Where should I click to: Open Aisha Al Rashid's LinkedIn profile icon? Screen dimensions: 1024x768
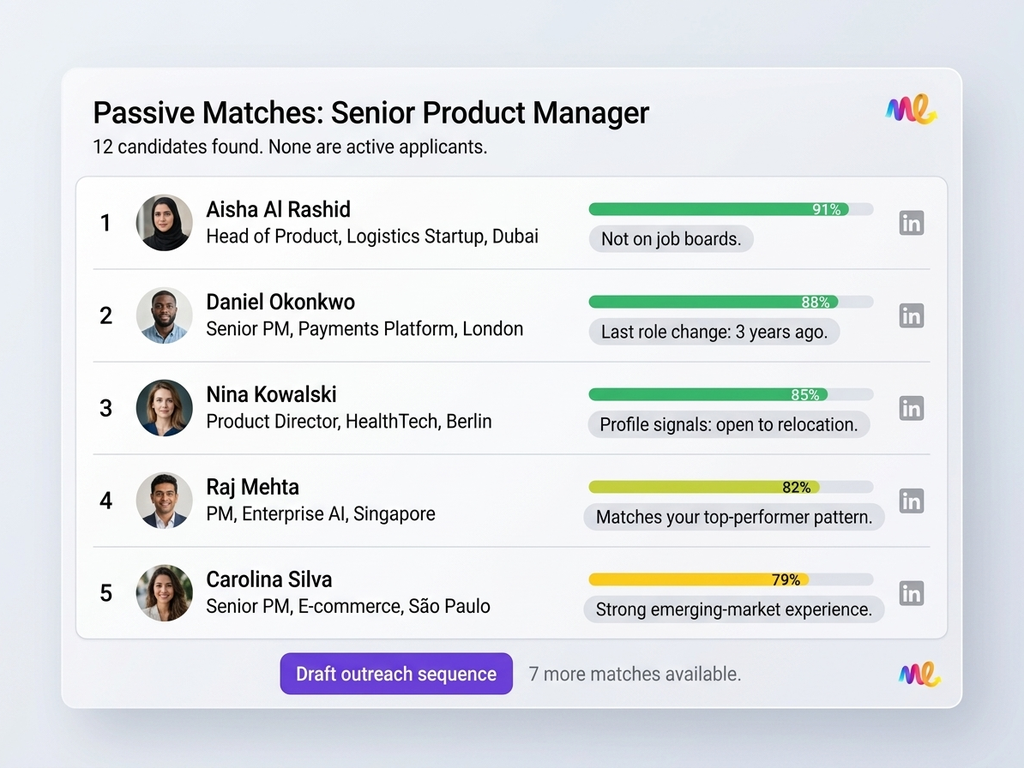pyautogui.click(x=911, y=223)
